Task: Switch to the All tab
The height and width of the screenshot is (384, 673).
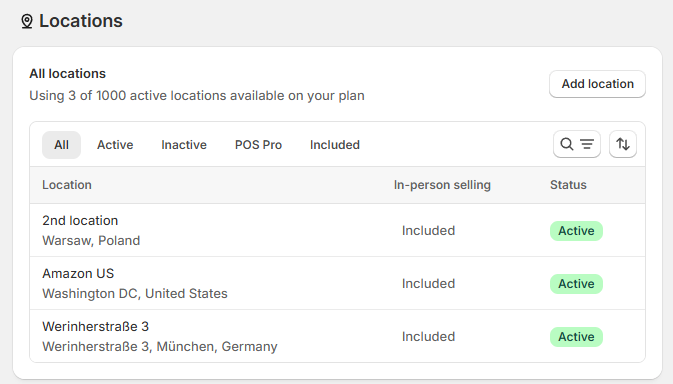Action: (61, 145)
